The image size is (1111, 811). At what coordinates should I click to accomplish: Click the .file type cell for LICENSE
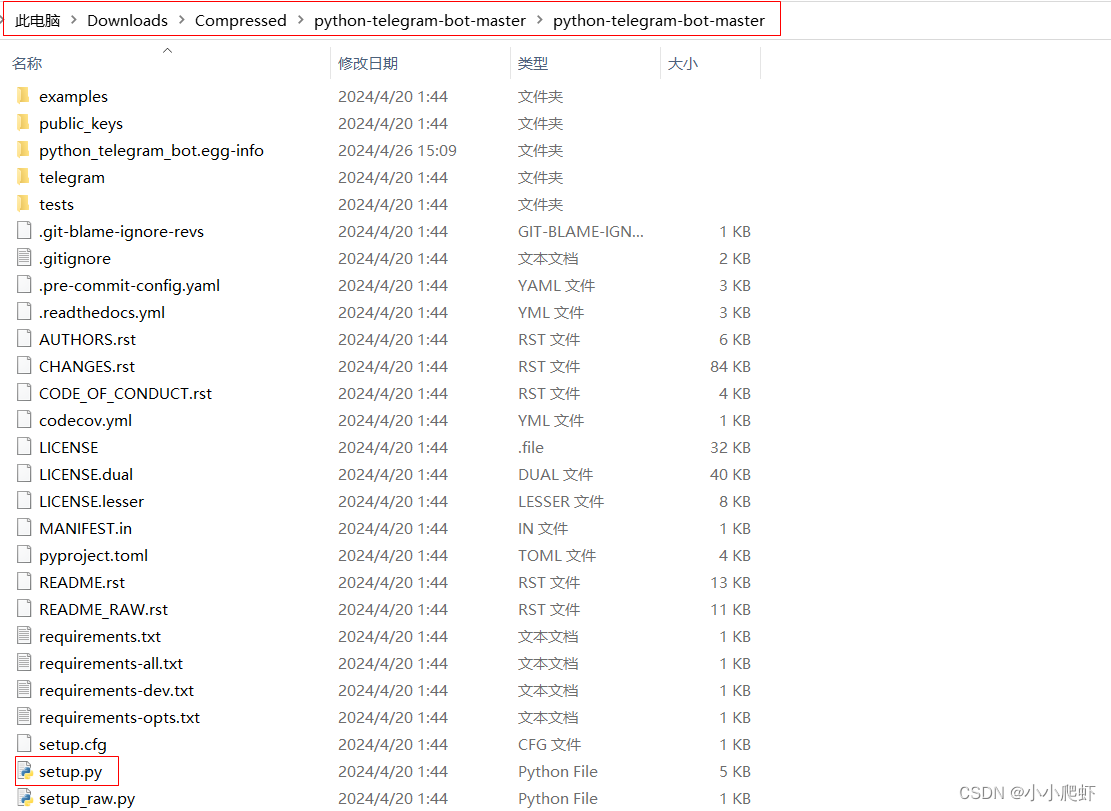531,447
